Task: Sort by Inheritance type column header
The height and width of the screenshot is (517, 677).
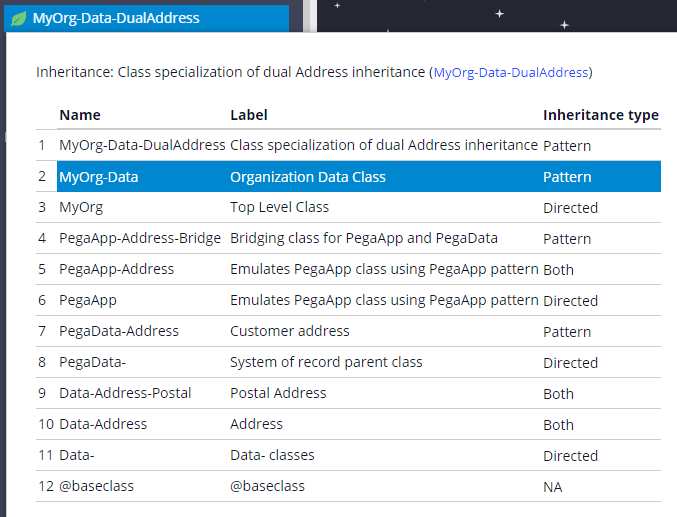Action: coord(600,115)
